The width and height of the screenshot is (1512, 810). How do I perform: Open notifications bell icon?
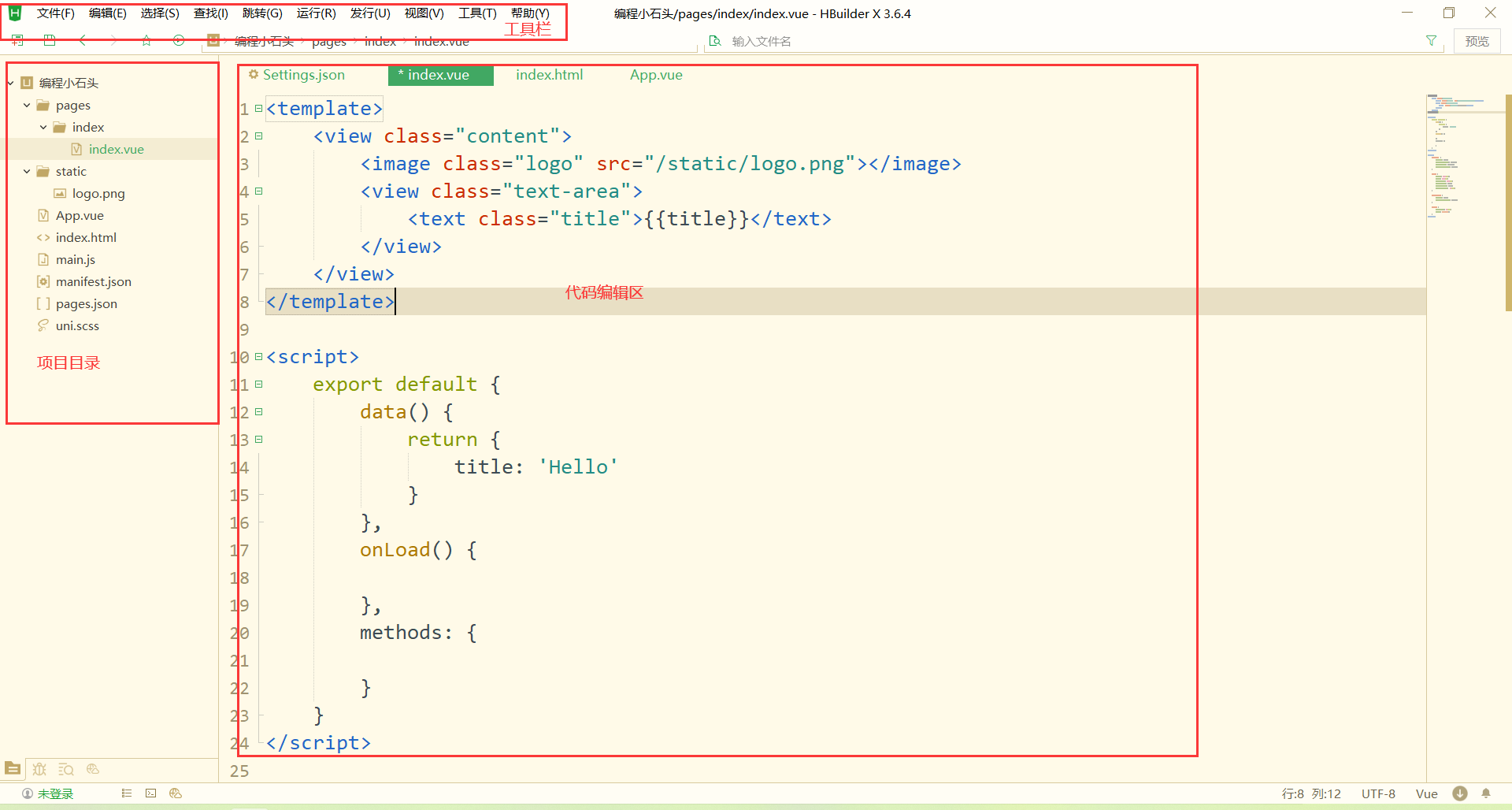(x=1486, y=793)
